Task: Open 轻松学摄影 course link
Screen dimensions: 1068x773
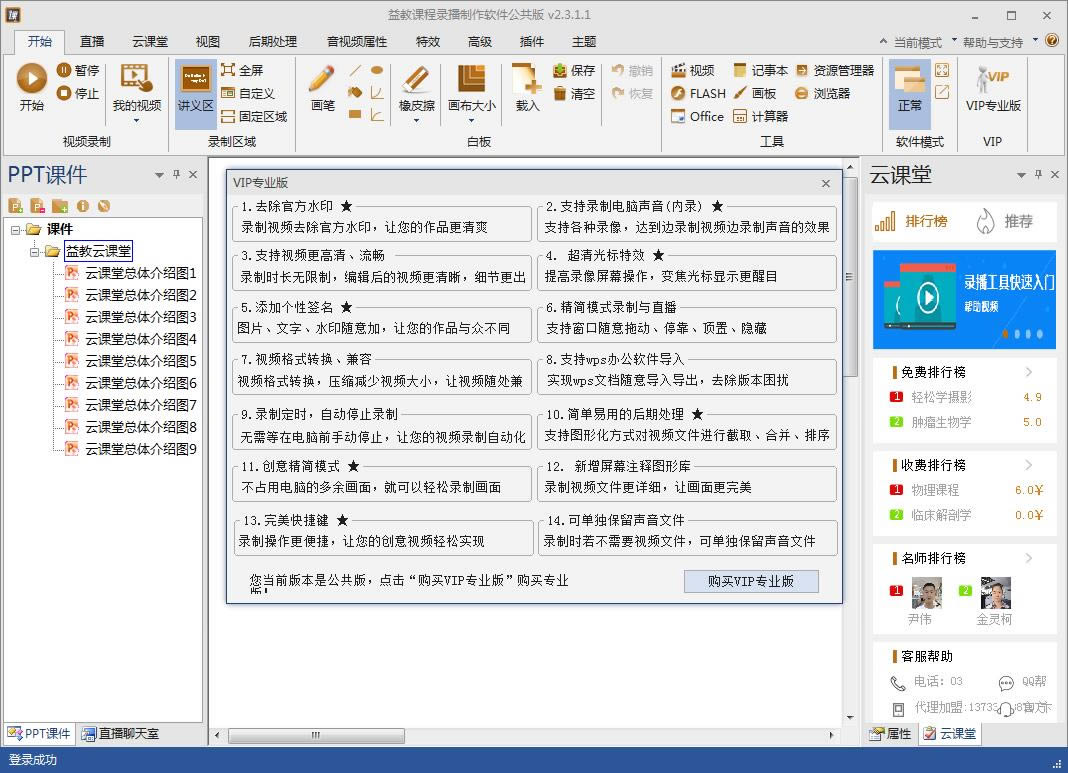Action: [941, 397]
